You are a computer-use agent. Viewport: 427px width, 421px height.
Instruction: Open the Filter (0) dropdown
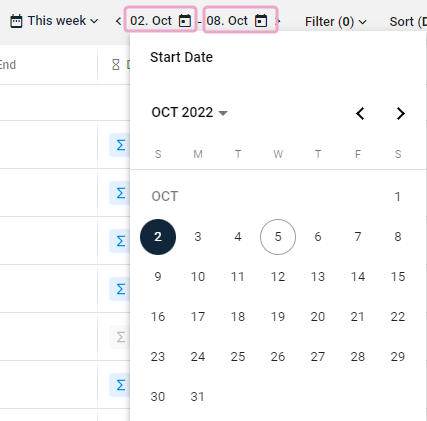(x=336, y=22)
